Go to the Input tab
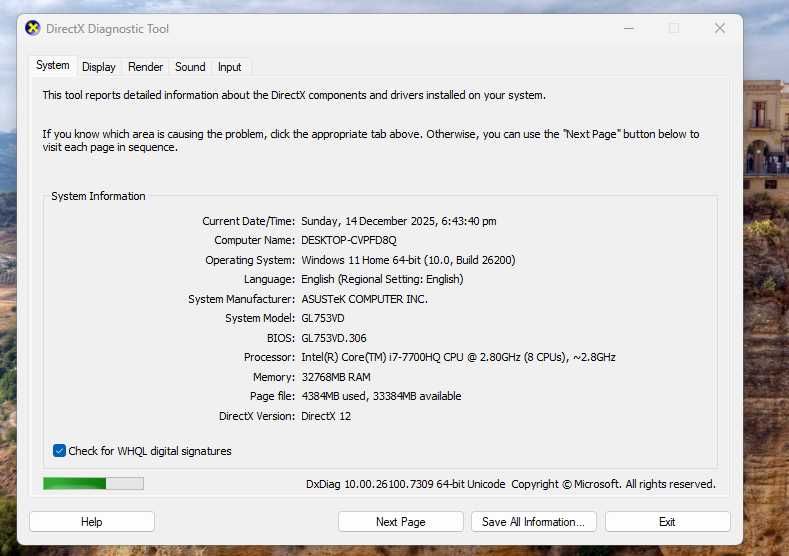 click(x=229, y=67)
